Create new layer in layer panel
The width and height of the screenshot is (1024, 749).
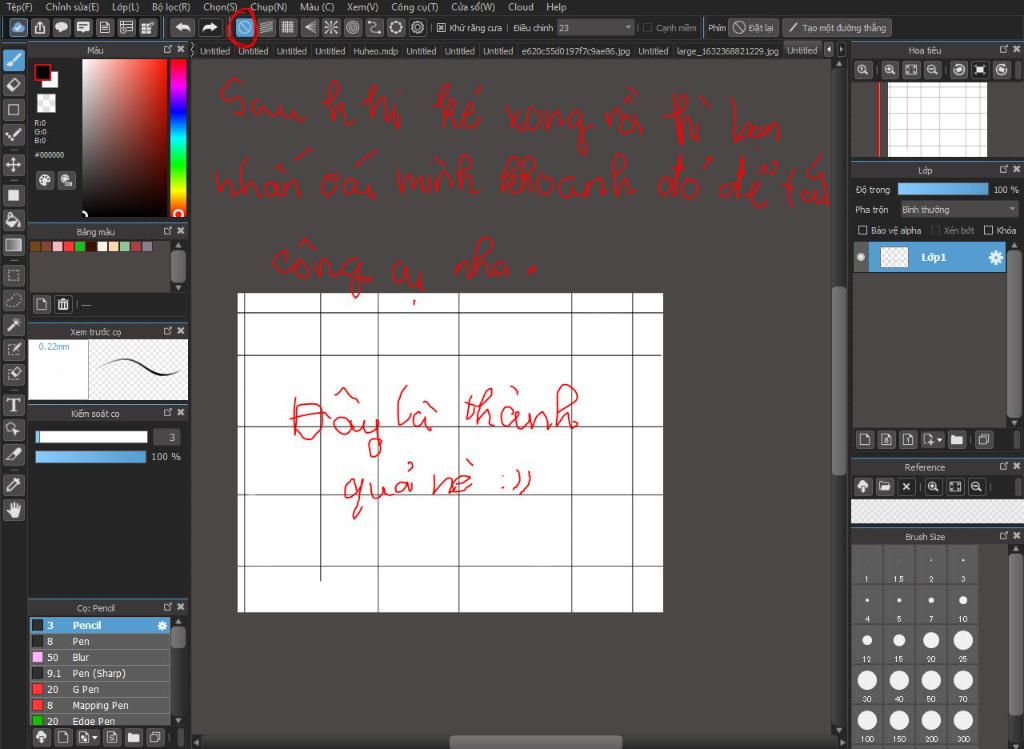click(x=865, y=439)
